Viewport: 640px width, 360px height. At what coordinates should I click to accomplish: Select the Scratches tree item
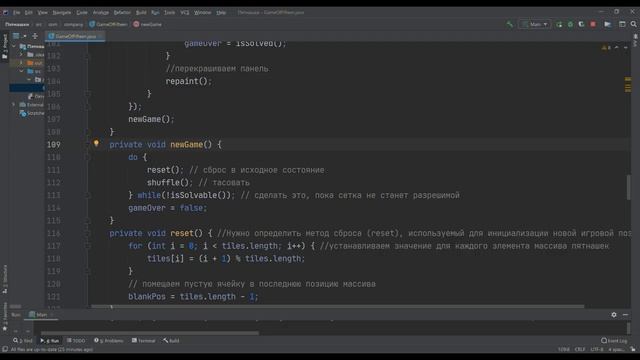pos(32,113)
